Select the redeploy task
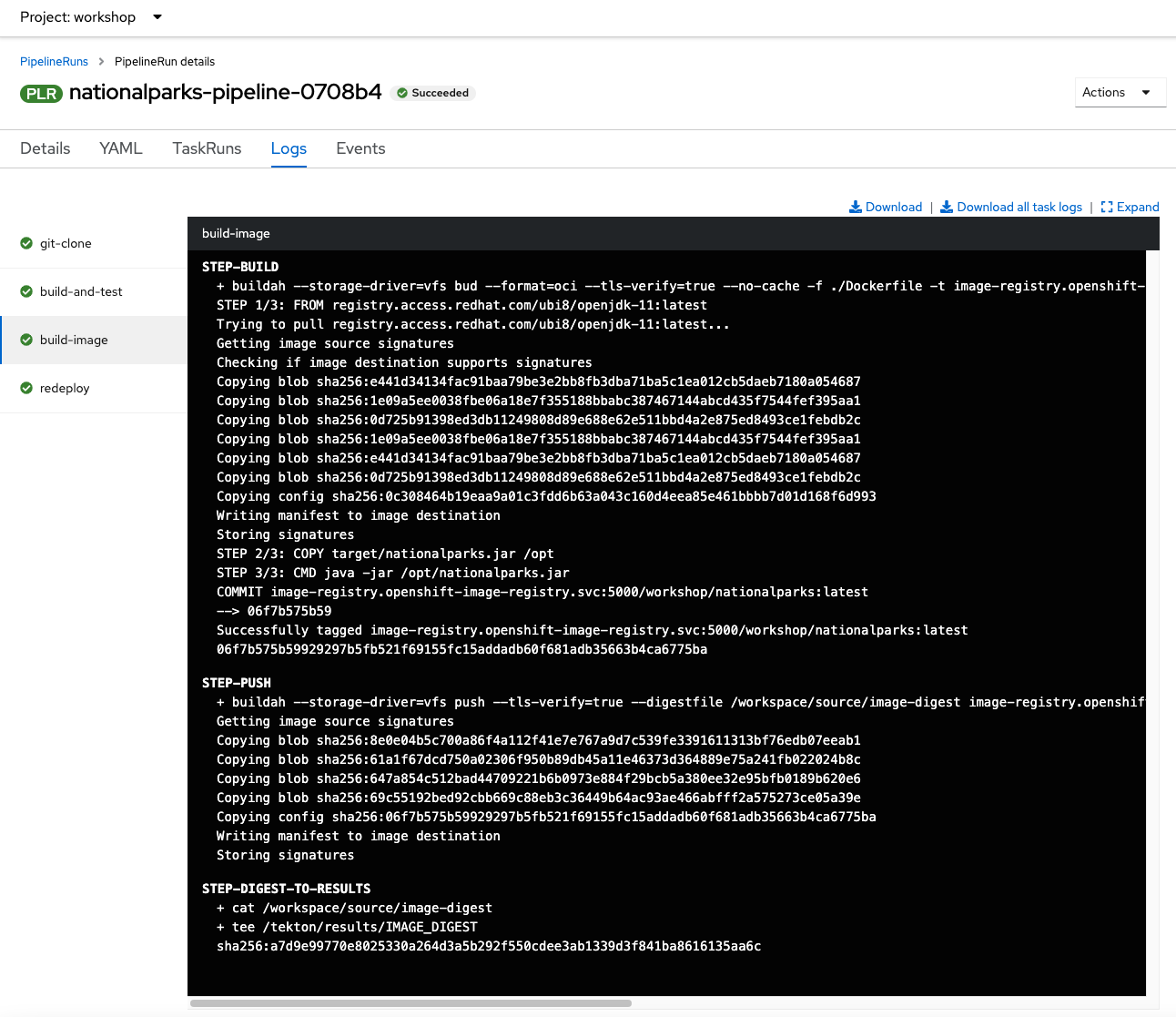Image resolution: width=1176 pixels, height=1017 pixels. pyautogui.click(x=93, y=388)
